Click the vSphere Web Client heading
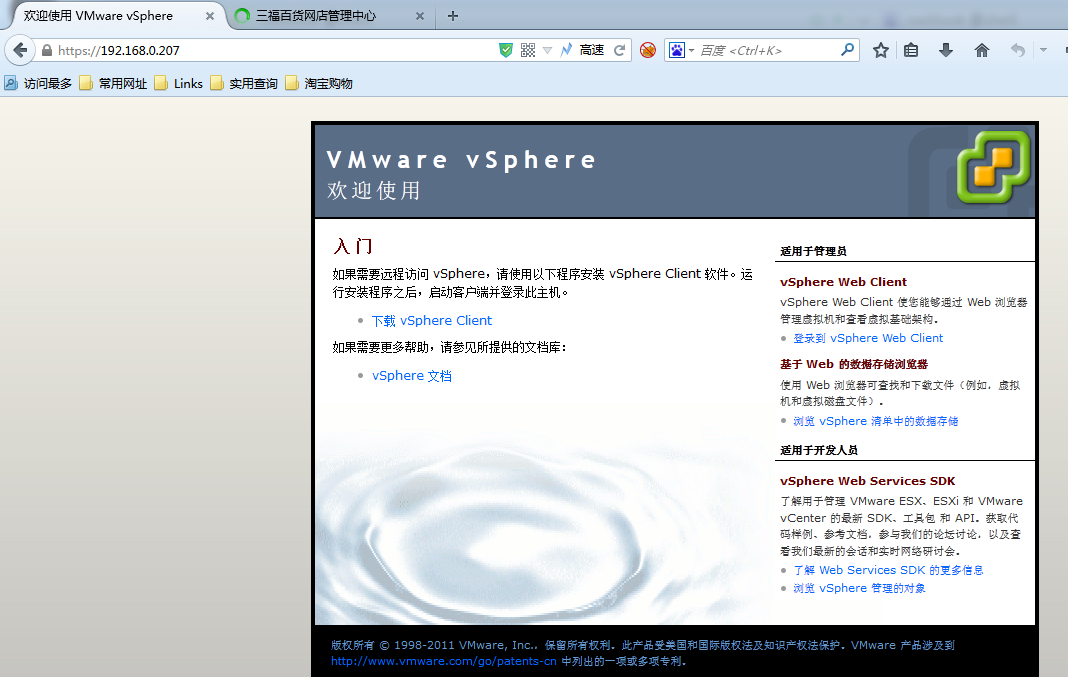 (x=843, y=281)
